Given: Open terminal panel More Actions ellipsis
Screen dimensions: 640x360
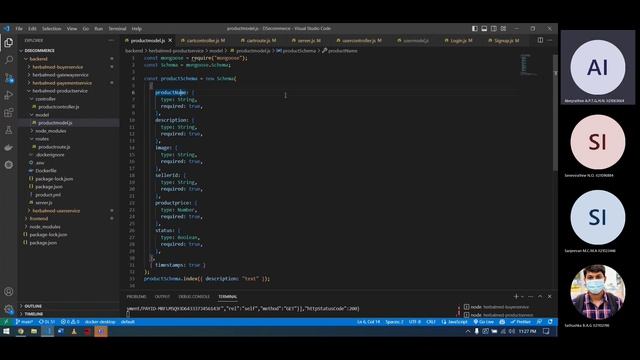Looking at the screenshot, I should click(x=531, y=296).
